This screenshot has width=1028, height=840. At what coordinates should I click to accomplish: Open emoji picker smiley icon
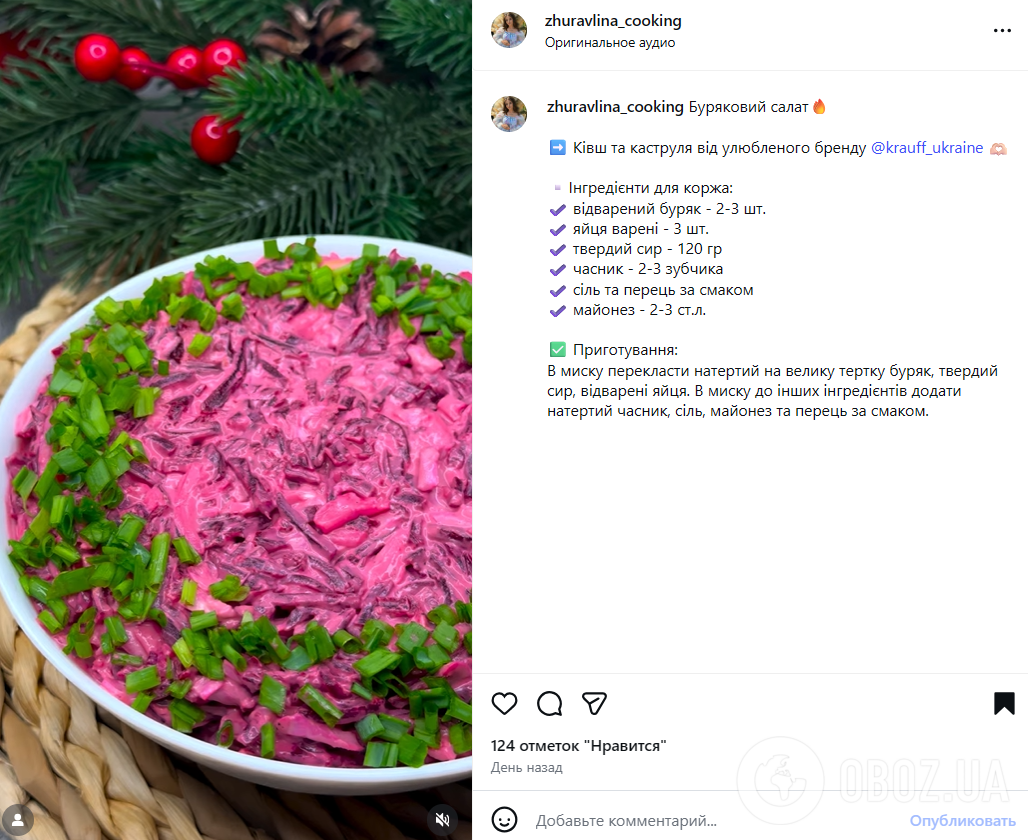point(504,820)
